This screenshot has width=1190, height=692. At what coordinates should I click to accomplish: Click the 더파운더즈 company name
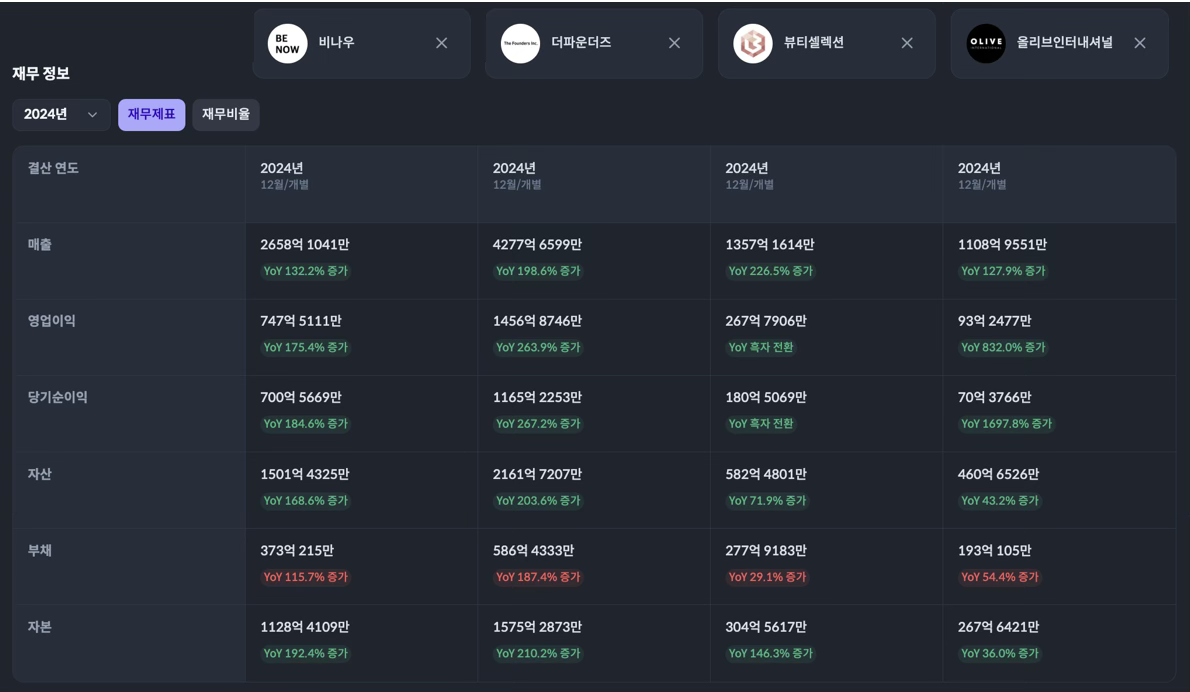(581, 43)
